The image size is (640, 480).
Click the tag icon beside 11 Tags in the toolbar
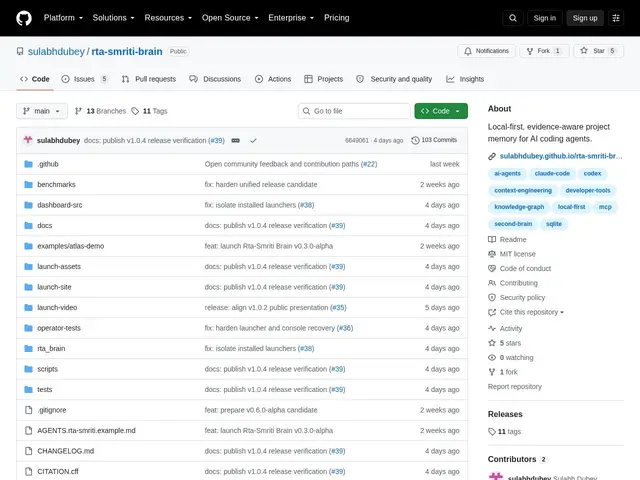(x=135, y=111)
